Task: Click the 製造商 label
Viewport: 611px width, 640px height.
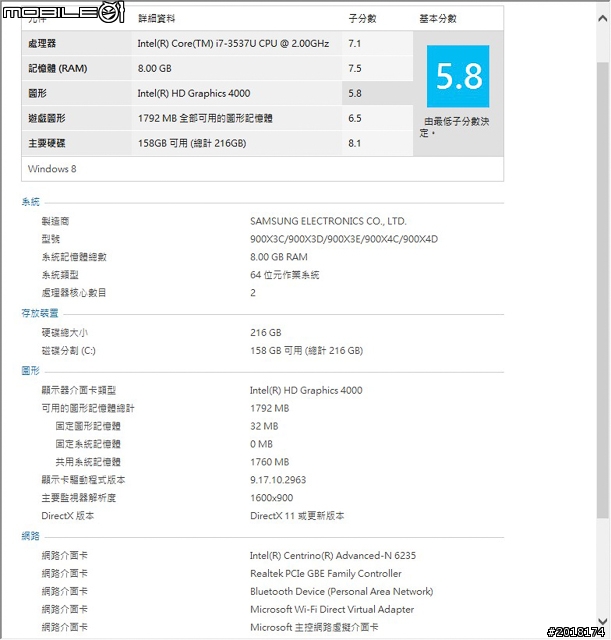Action: [56, 221]
